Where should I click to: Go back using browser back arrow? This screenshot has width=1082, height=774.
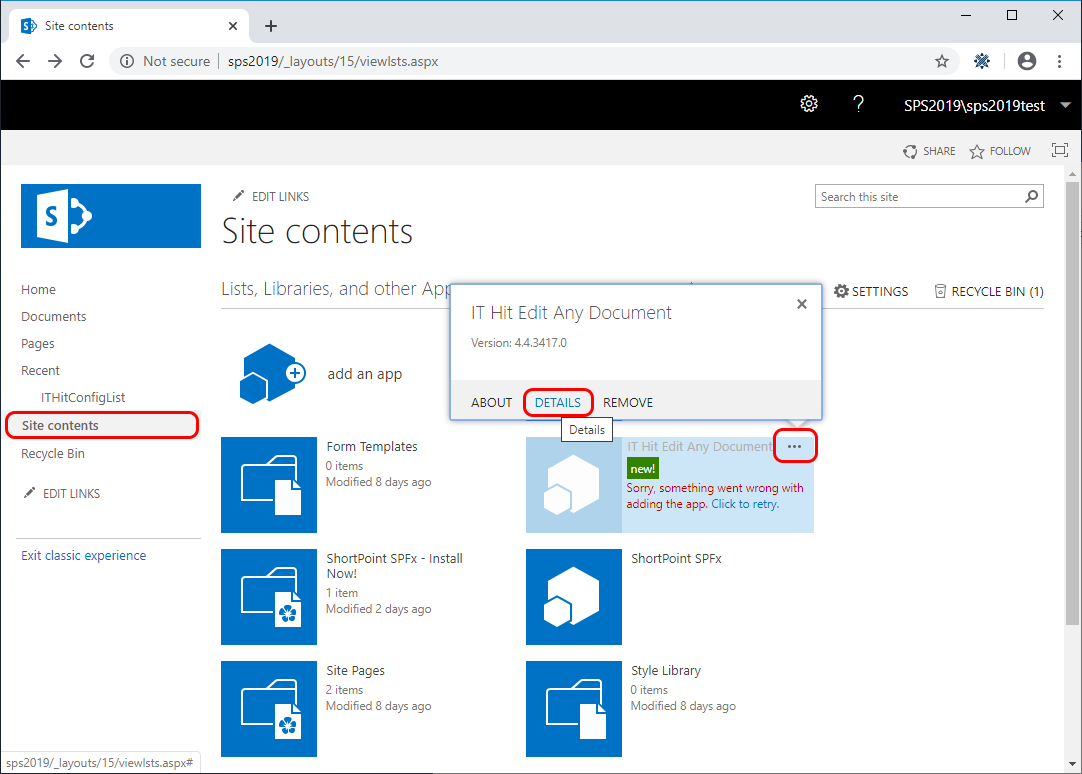(x=23, y=61)
